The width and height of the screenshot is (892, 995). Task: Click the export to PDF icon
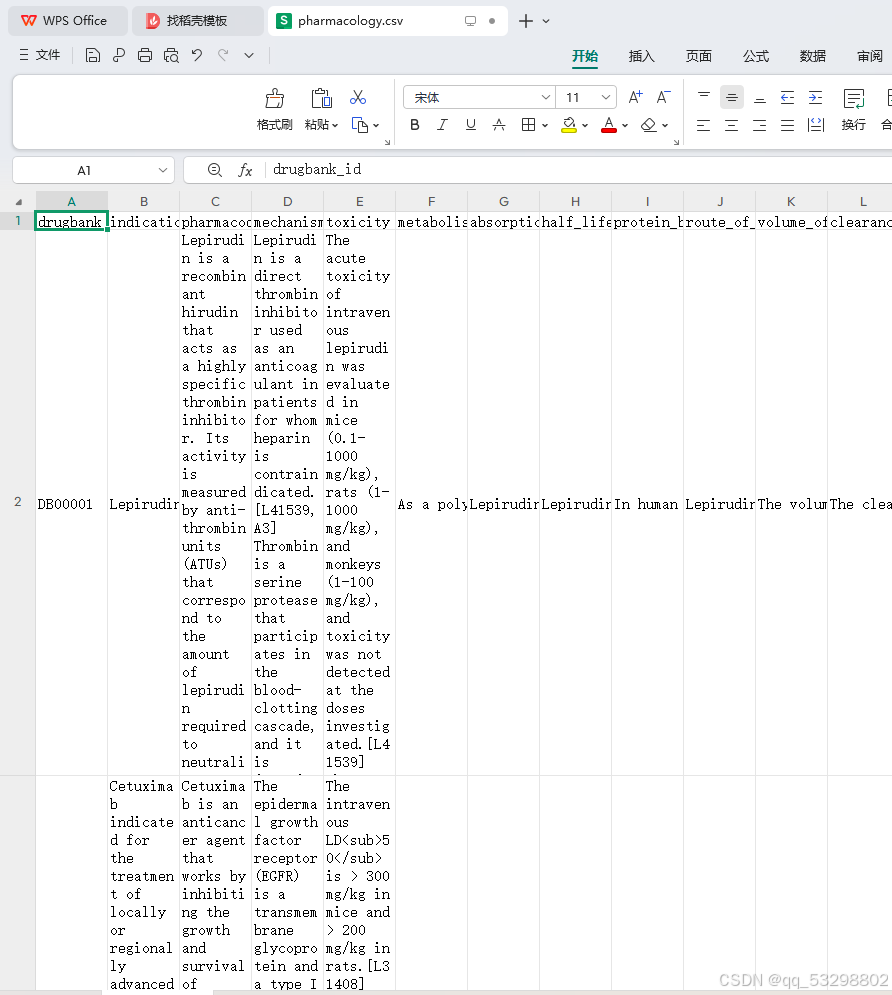119,55
